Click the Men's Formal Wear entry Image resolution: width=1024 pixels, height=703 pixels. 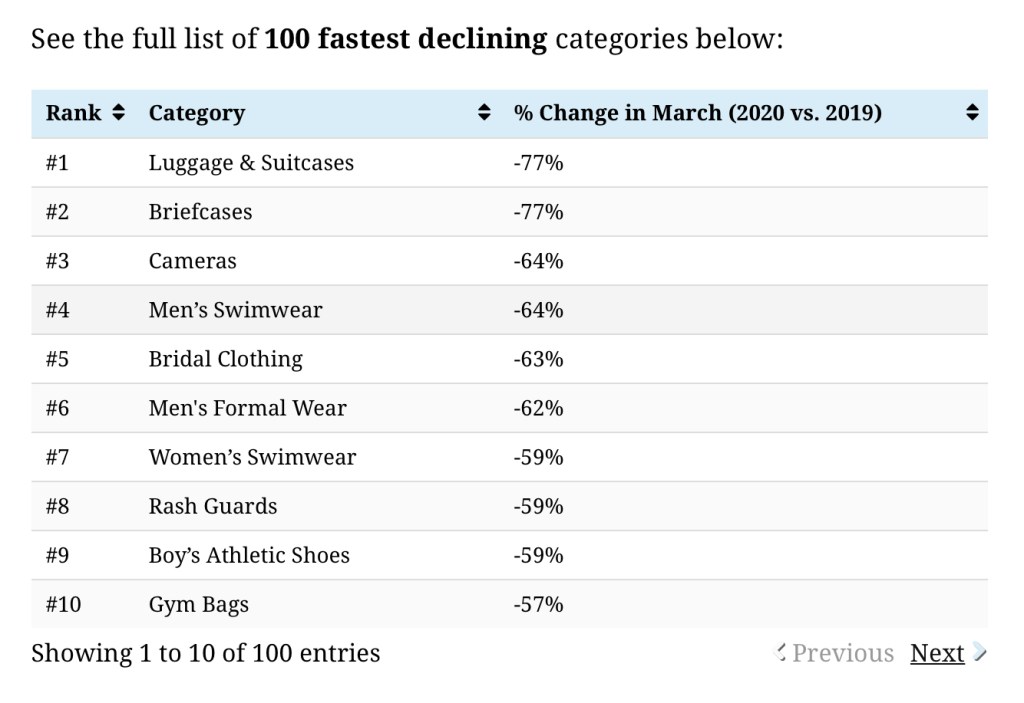[247, 407]
